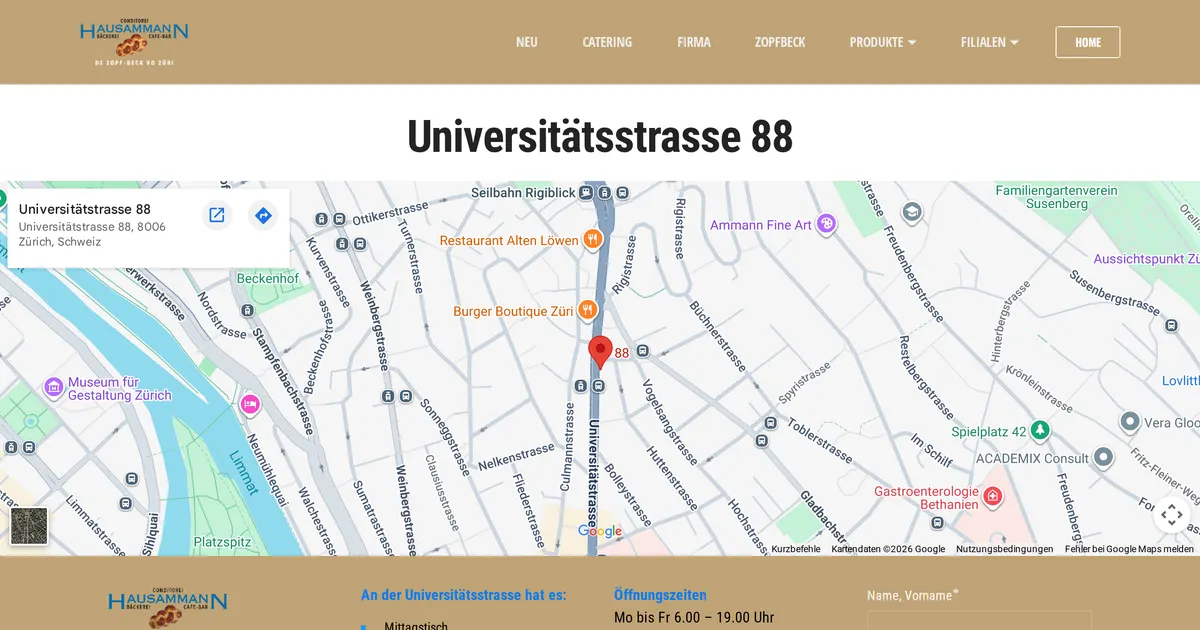Click external link icon to open map

pos(217,215)
